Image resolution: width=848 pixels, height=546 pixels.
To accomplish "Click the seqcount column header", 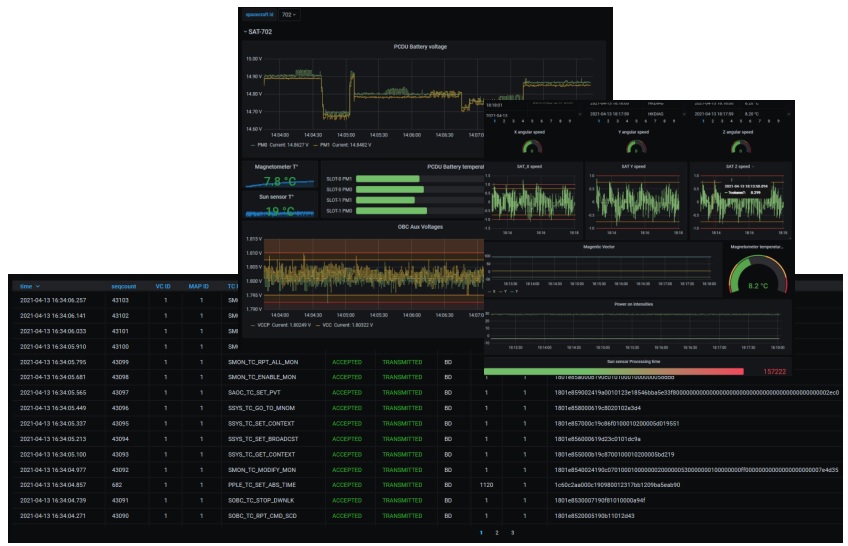I will (123, 286).
